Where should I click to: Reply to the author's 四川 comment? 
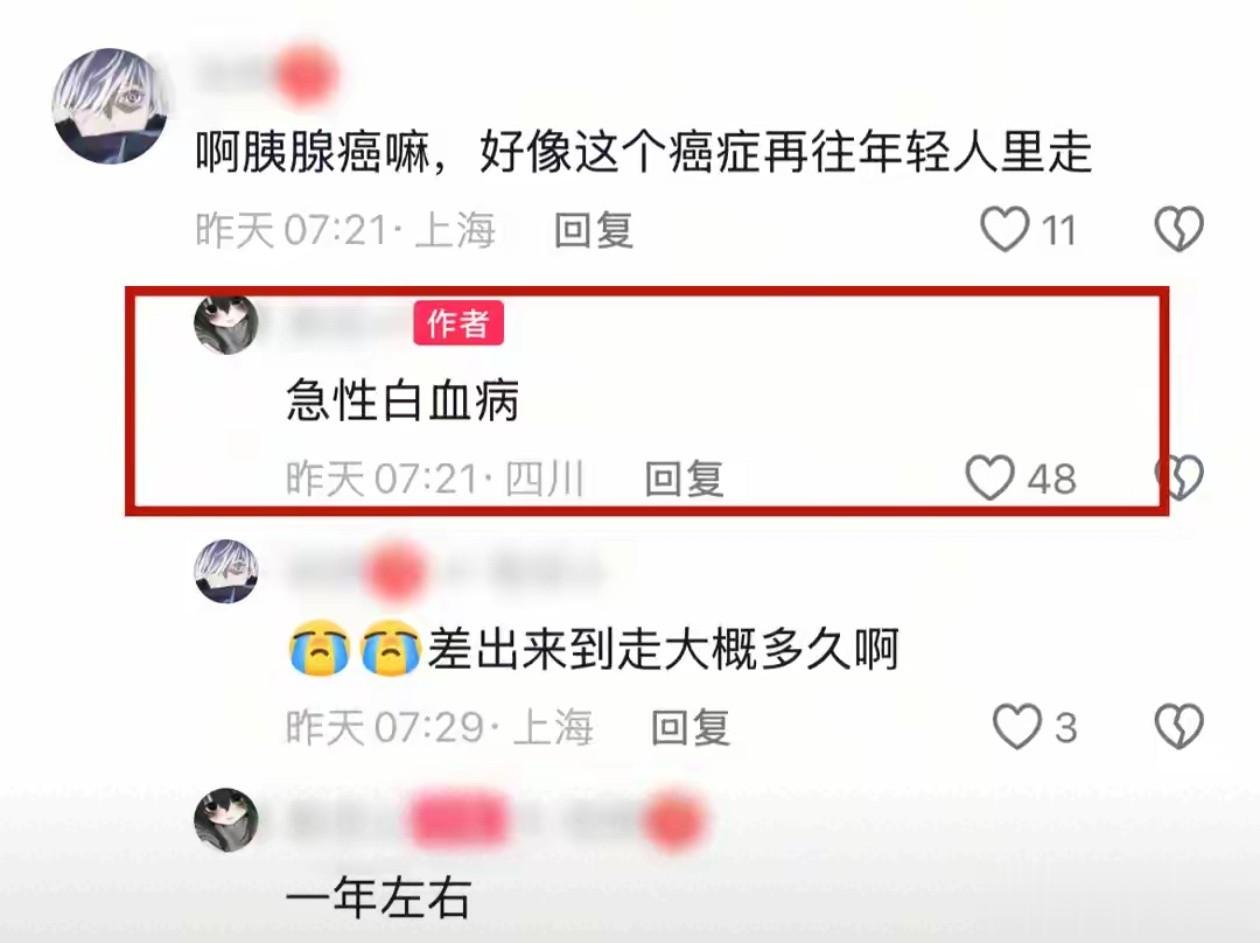tap(684, 479)
